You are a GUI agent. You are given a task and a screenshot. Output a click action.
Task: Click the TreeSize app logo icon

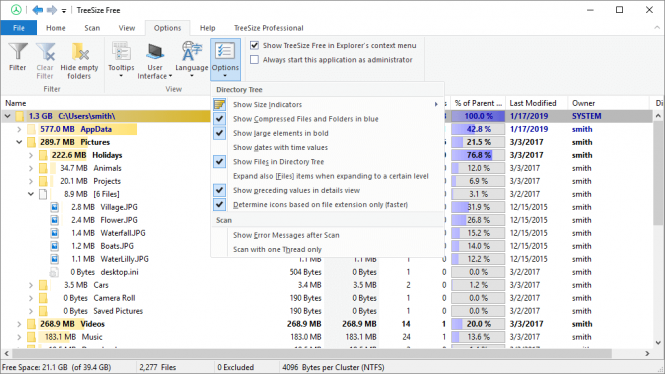[x=16, y=10]
